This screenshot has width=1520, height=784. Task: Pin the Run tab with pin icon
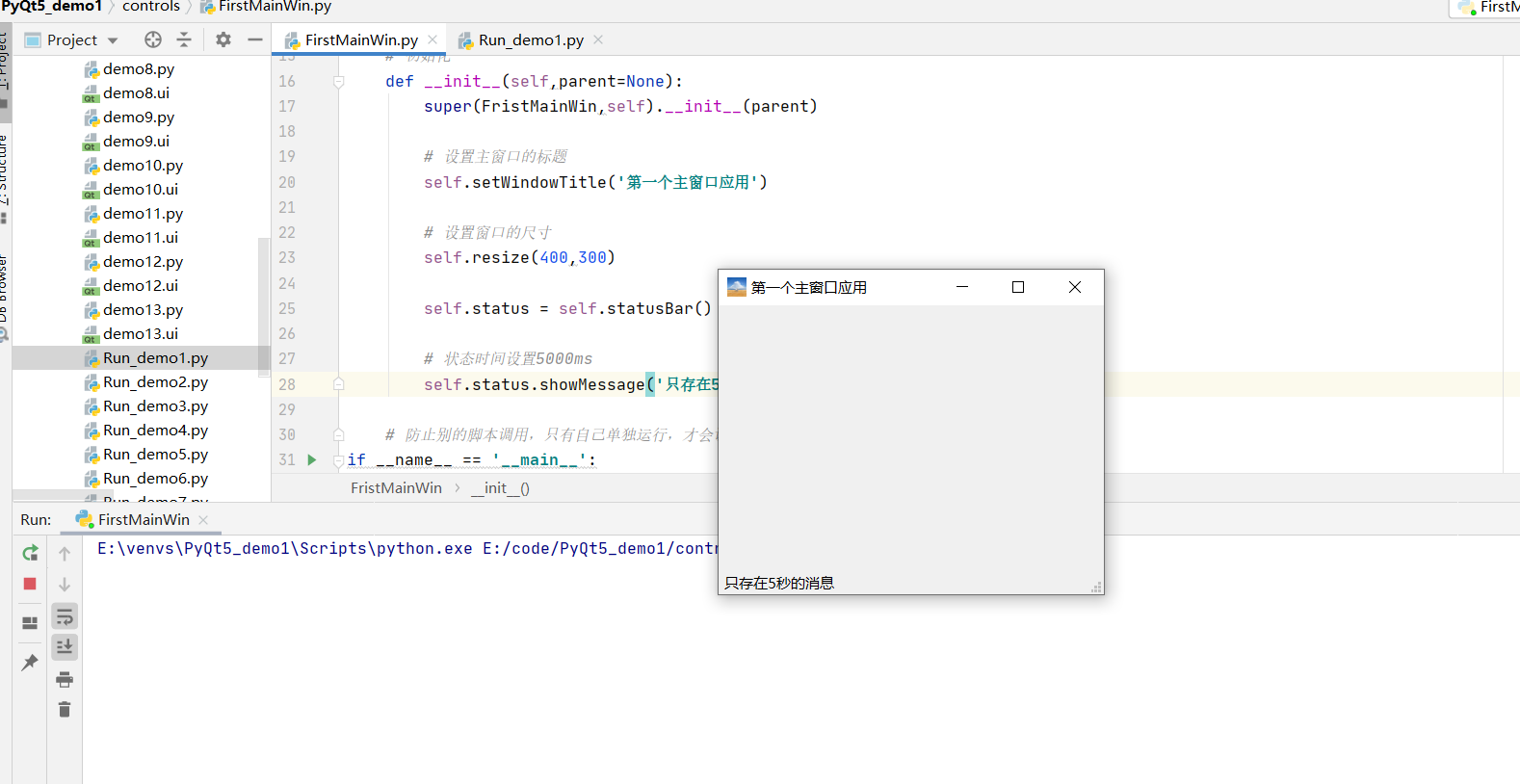click(x=30, y=662)
